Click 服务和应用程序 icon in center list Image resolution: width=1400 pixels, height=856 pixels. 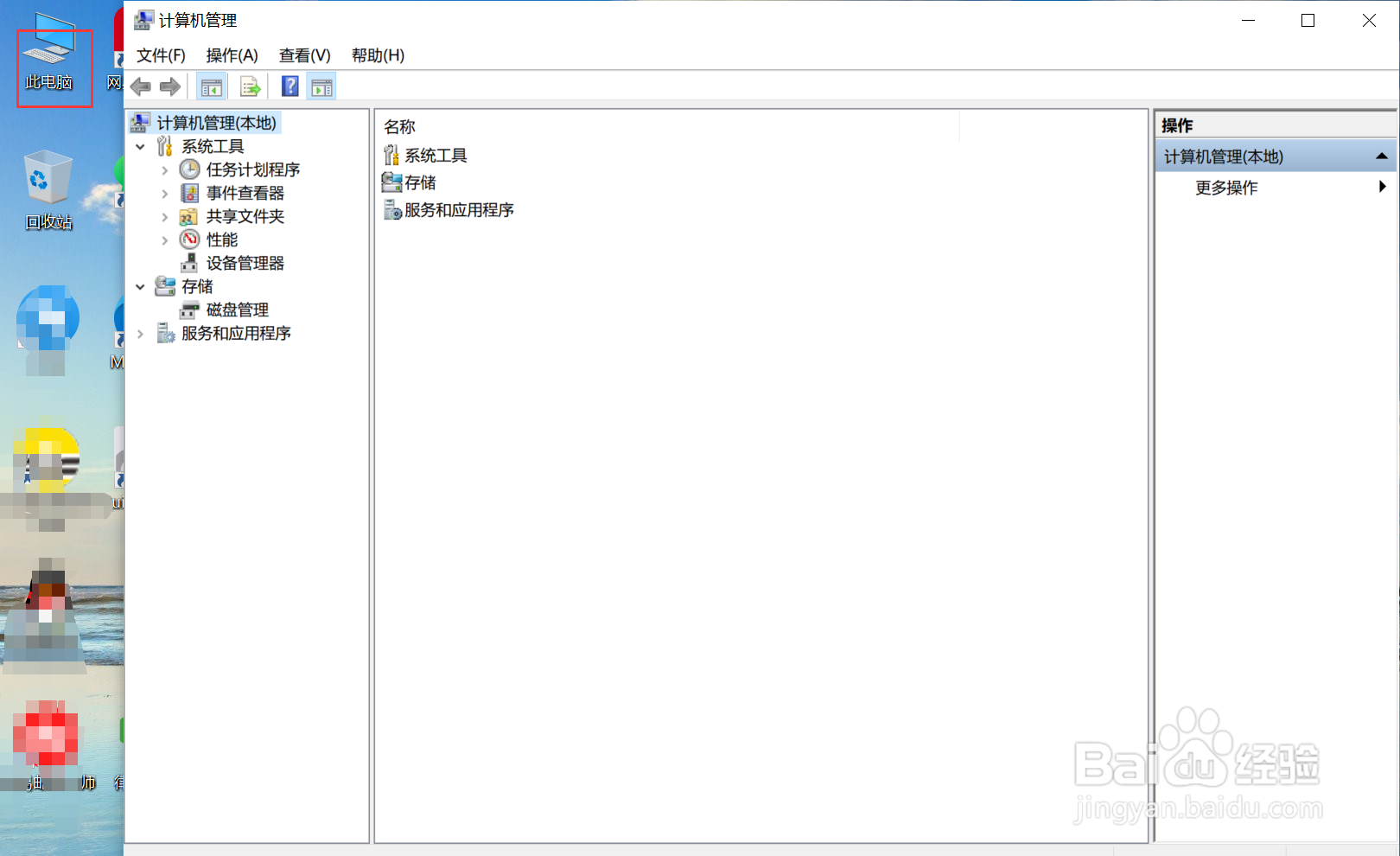(392, 210)
